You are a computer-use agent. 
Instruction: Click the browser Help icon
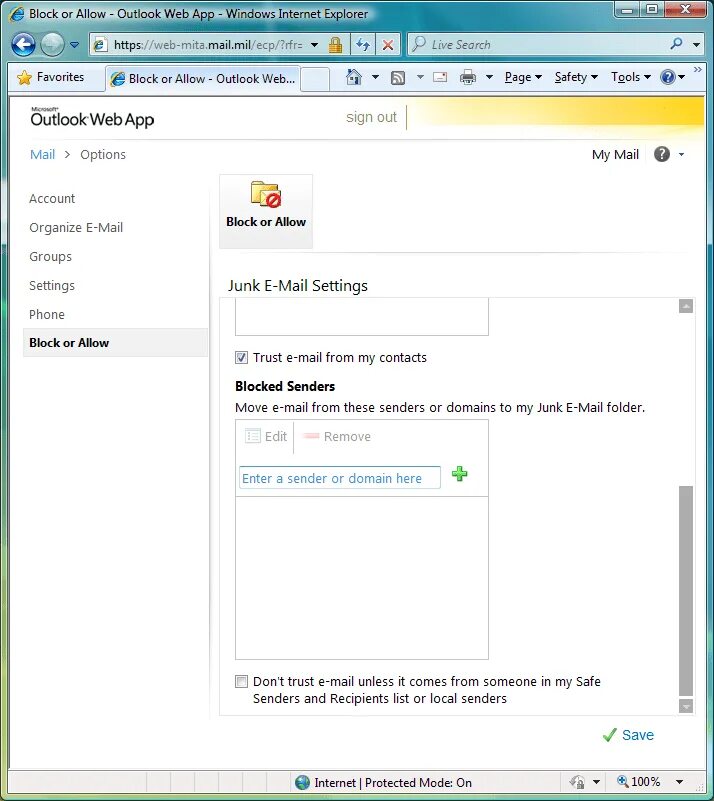668,77
